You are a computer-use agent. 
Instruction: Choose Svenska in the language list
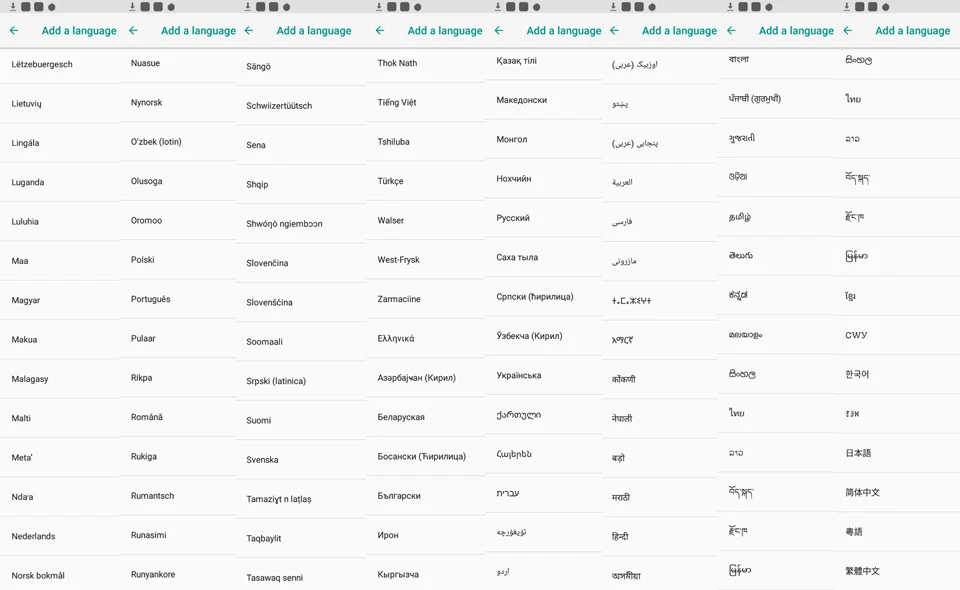click(x=301, y=460)
